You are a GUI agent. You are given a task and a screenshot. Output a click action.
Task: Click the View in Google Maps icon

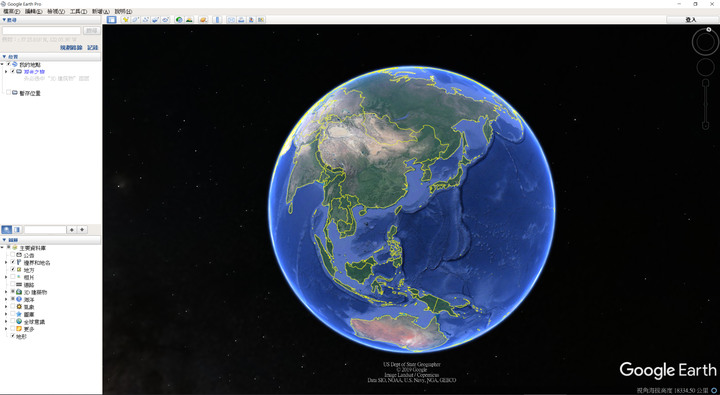tap(261, 20)
